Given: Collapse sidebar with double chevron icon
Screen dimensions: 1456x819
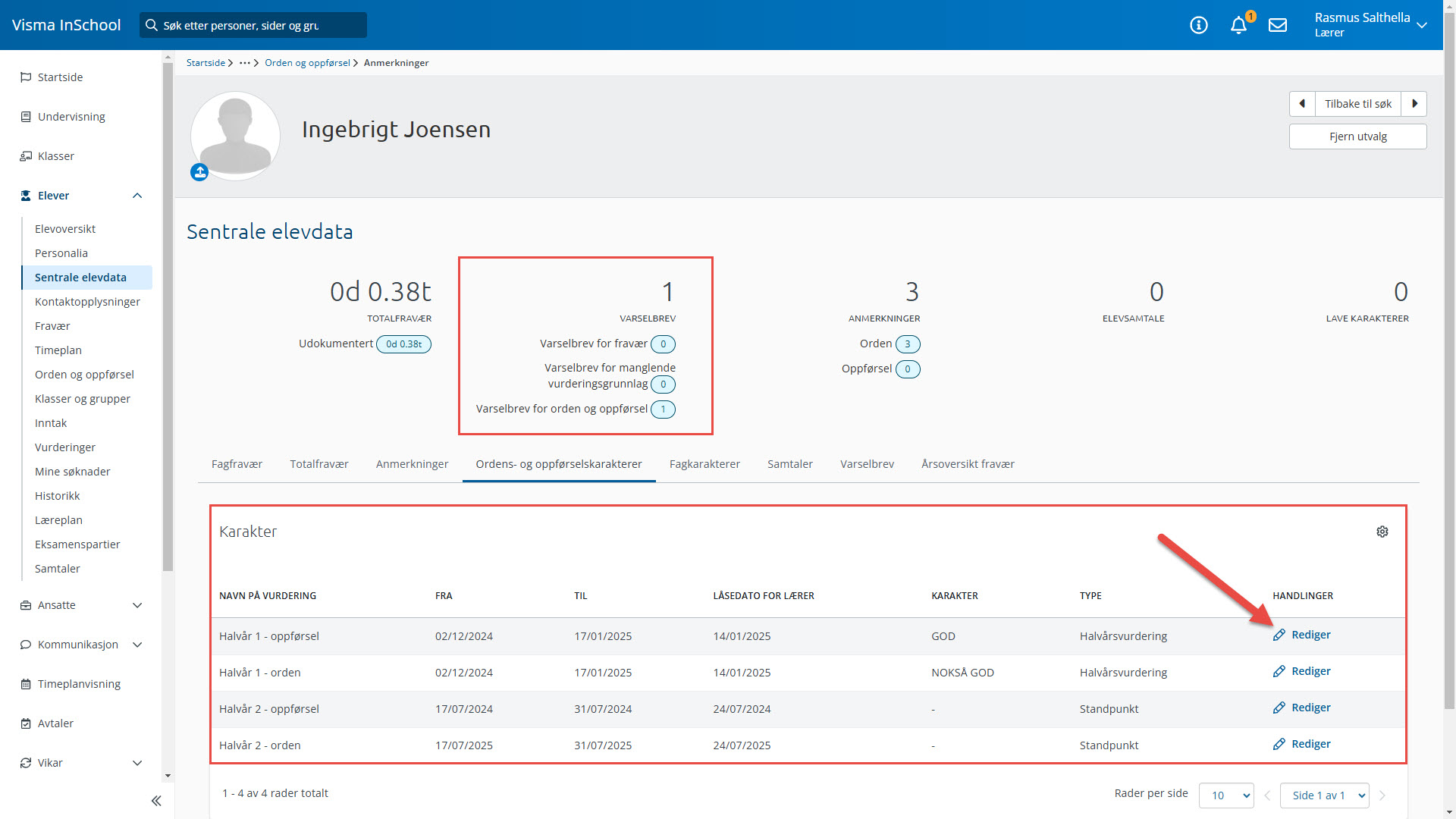Looking at the screenshot, I should point(156,801).
